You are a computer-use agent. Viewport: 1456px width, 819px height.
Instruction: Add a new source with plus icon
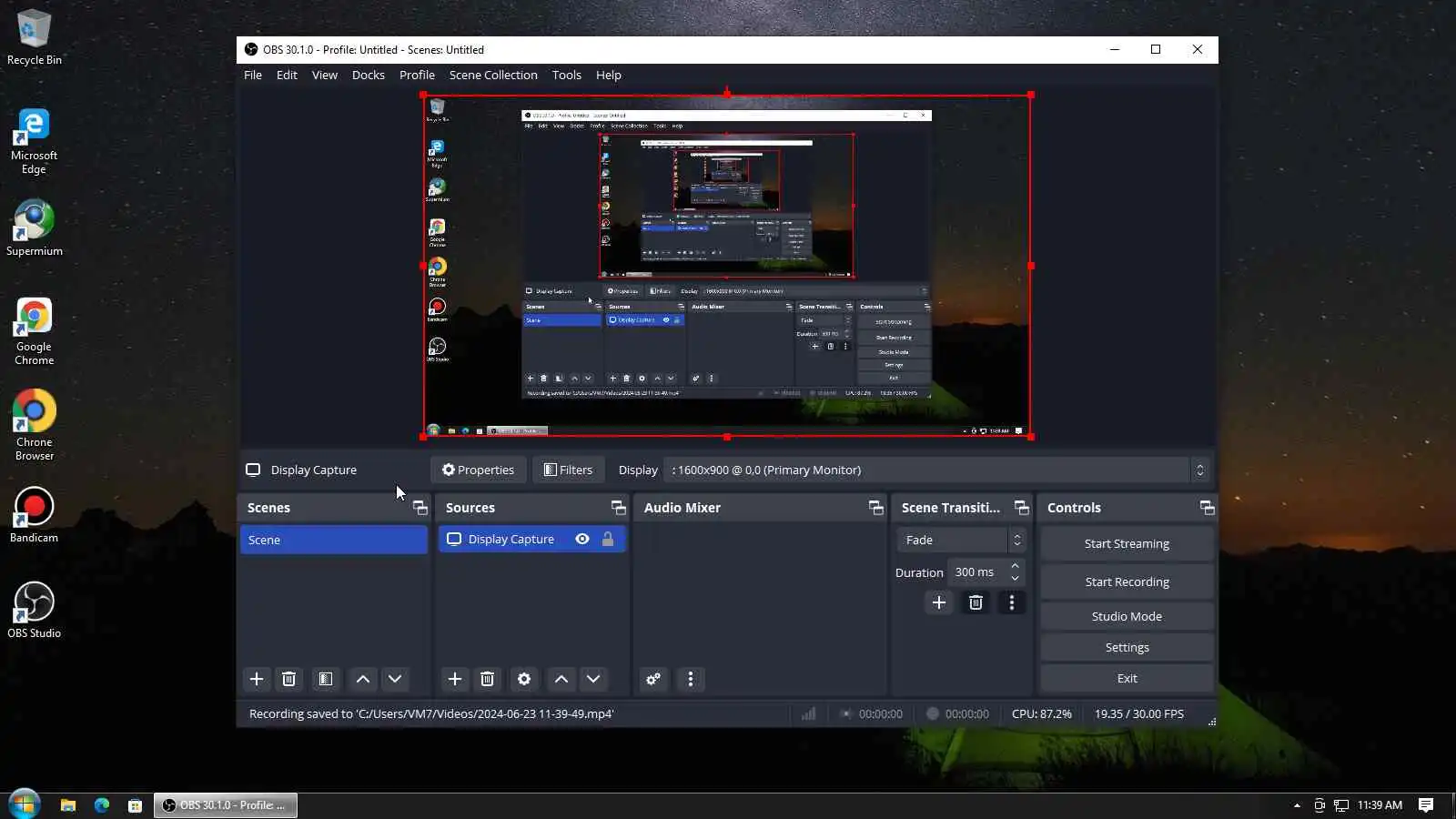[x=455, y=679]
